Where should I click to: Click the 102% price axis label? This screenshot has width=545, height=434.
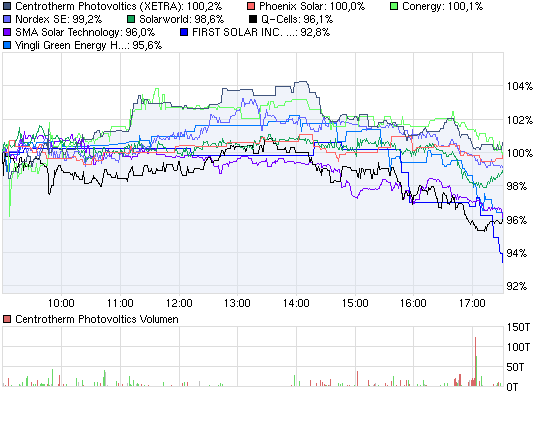click(520, 120)
